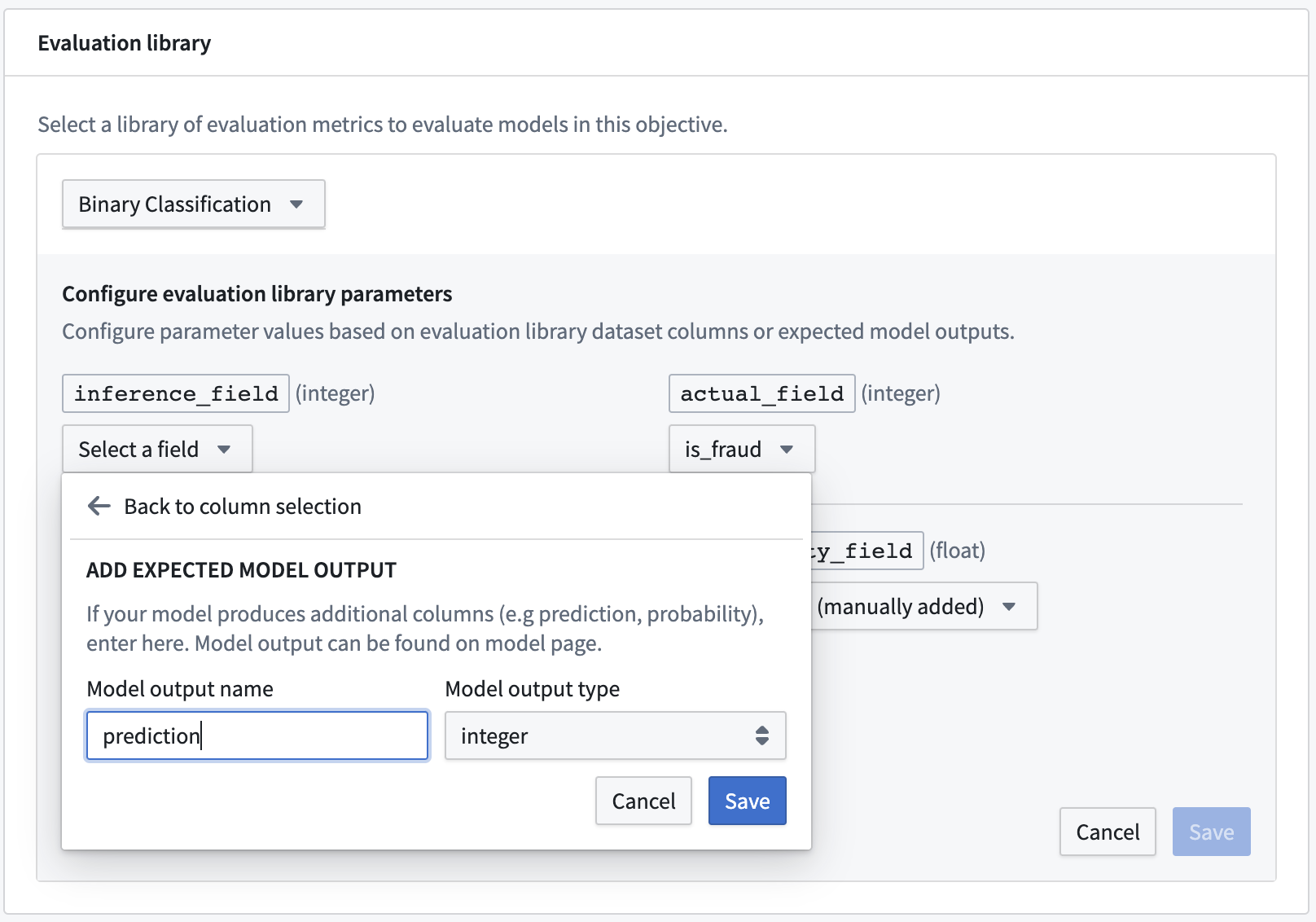Open the 'Select a field' dropdown
The image size is (1316, 922).
(157, 449)
